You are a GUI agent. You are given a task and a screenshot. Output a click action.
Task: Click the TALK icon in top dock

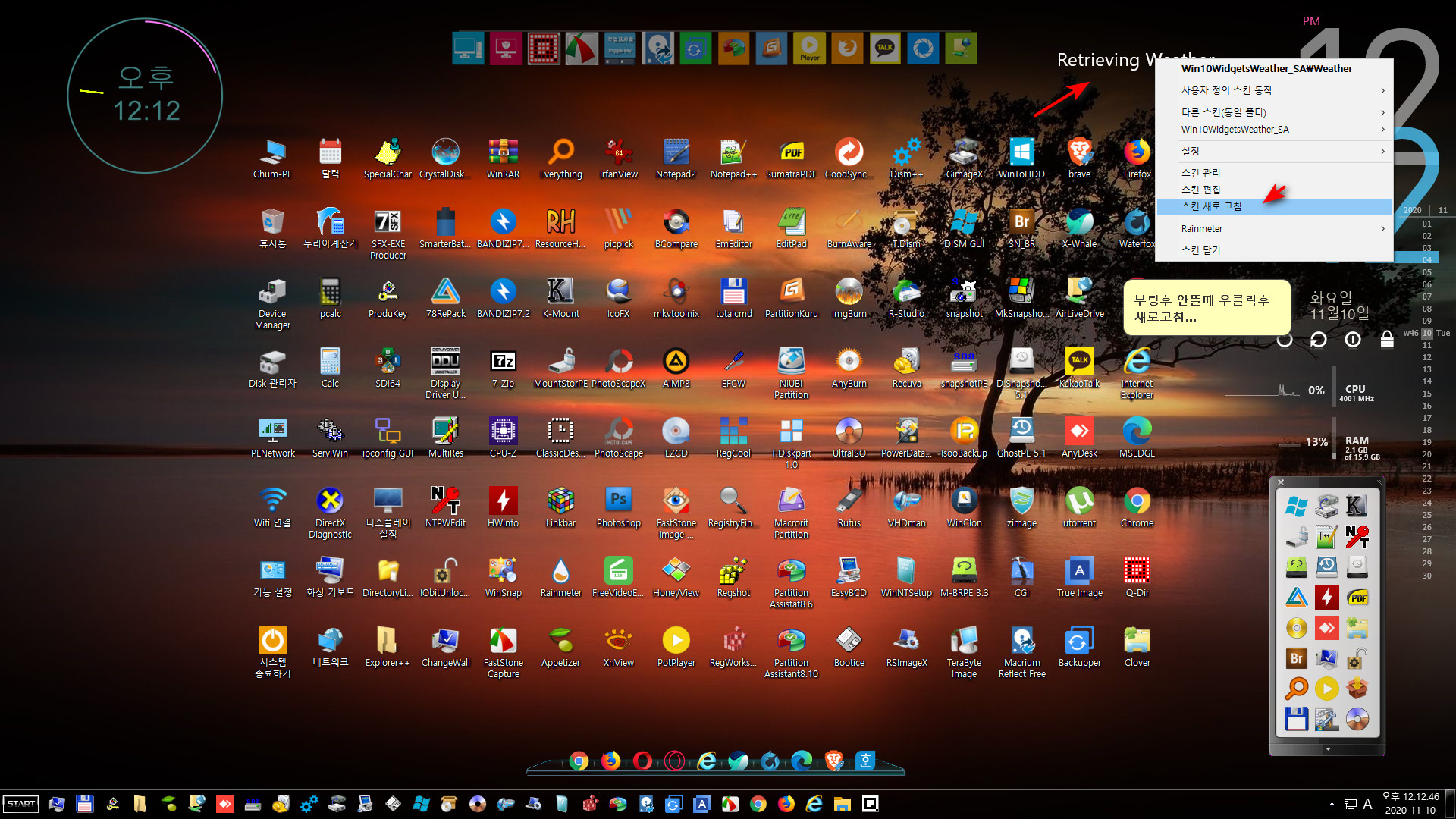[x=885, y=48]
